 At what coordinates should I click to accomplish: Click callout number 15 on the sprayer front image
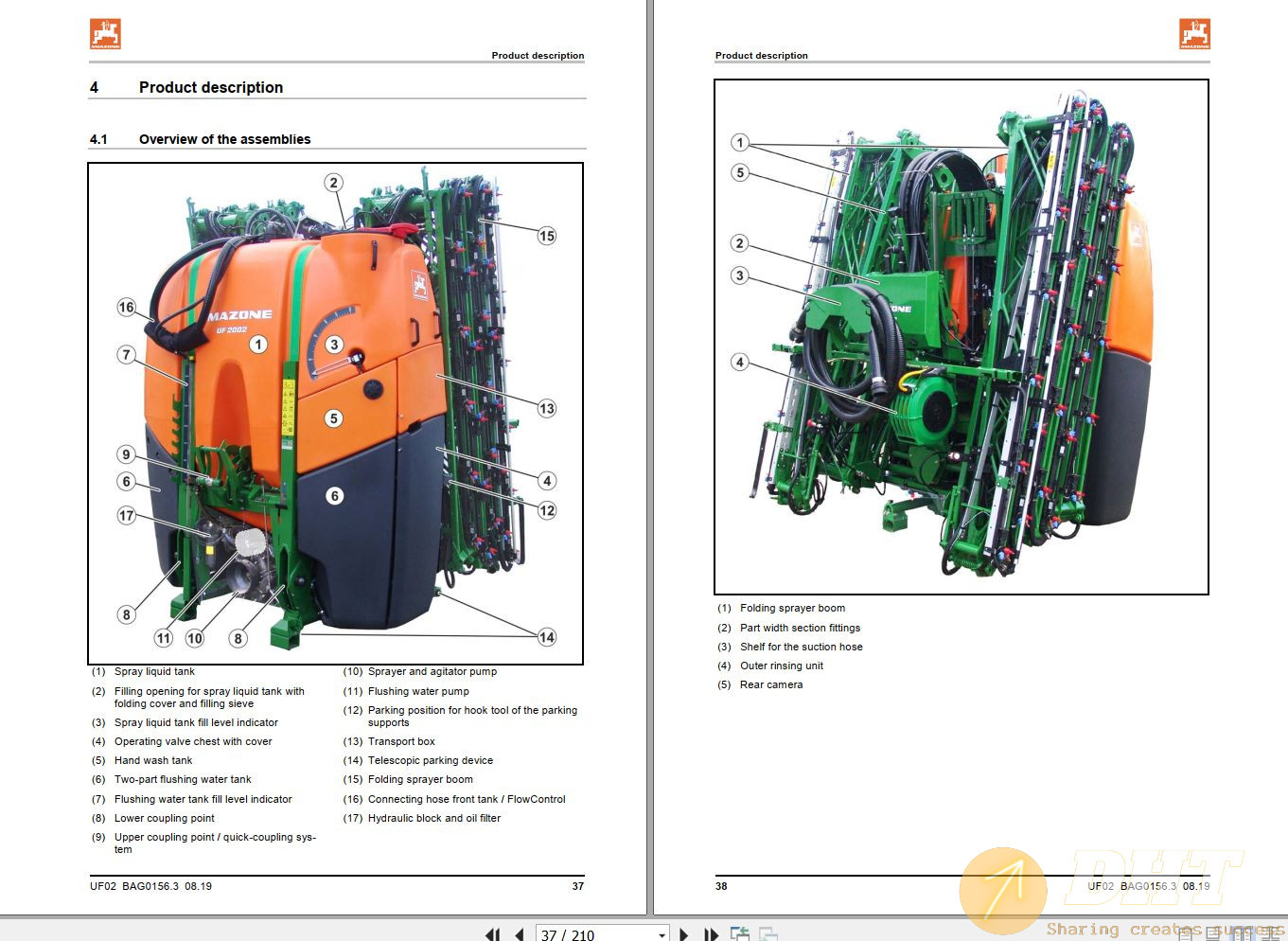click(547, 236)
